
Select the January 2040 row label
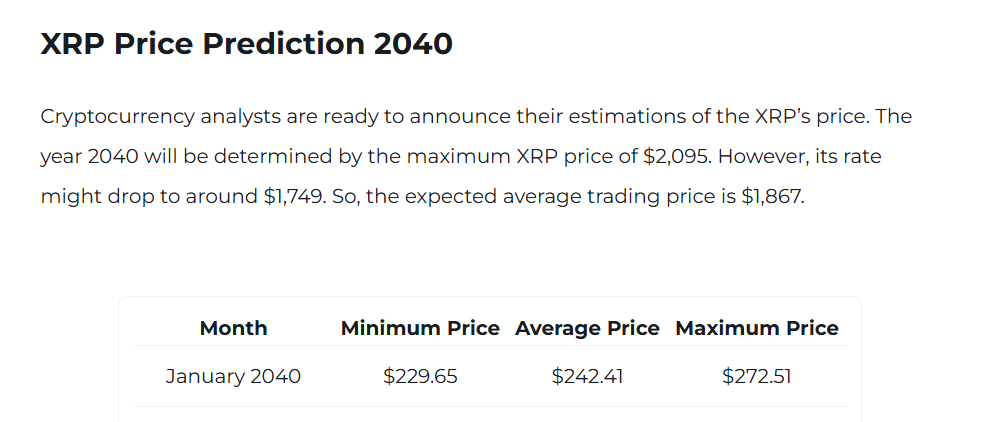point(233,377)
